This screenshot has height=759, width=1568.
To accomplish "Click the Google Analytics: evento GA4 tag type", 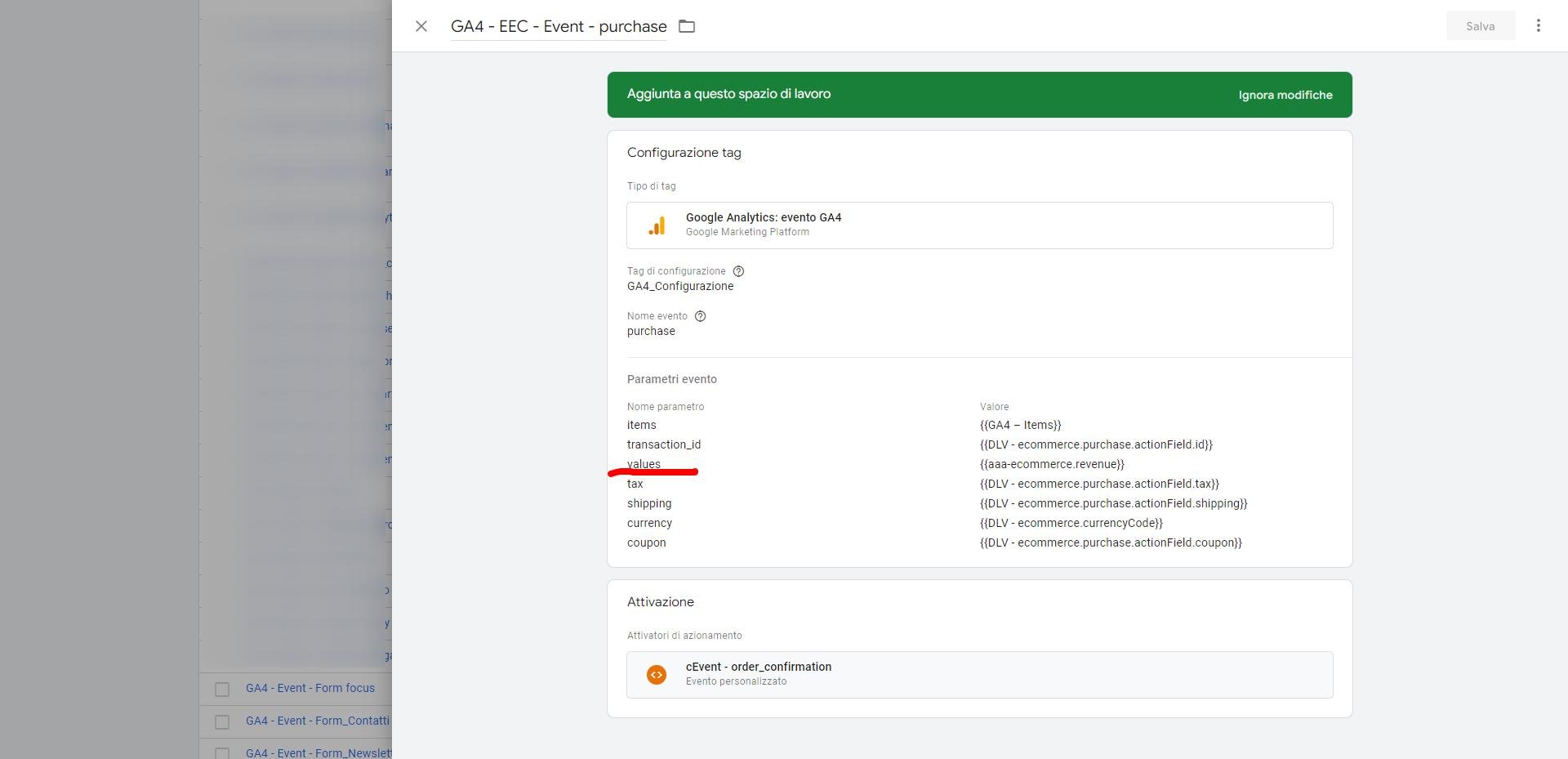I will coord(764,217).
